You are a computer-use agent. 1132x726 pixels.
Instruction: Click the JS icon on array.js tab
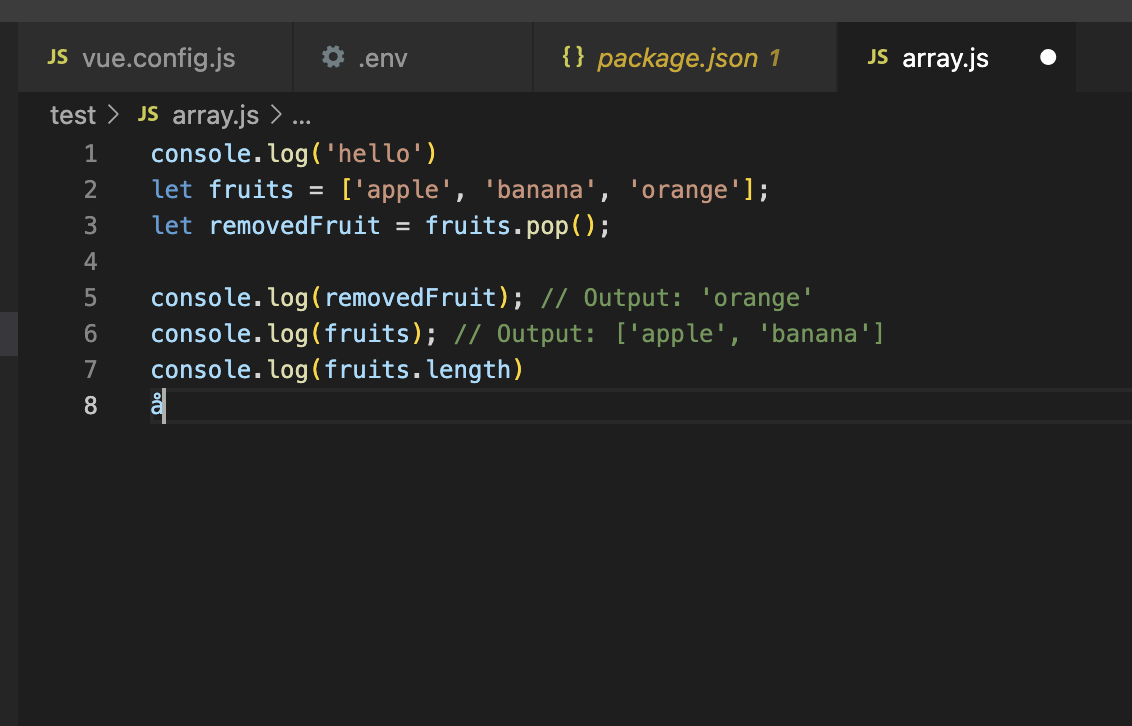(878, 57)
